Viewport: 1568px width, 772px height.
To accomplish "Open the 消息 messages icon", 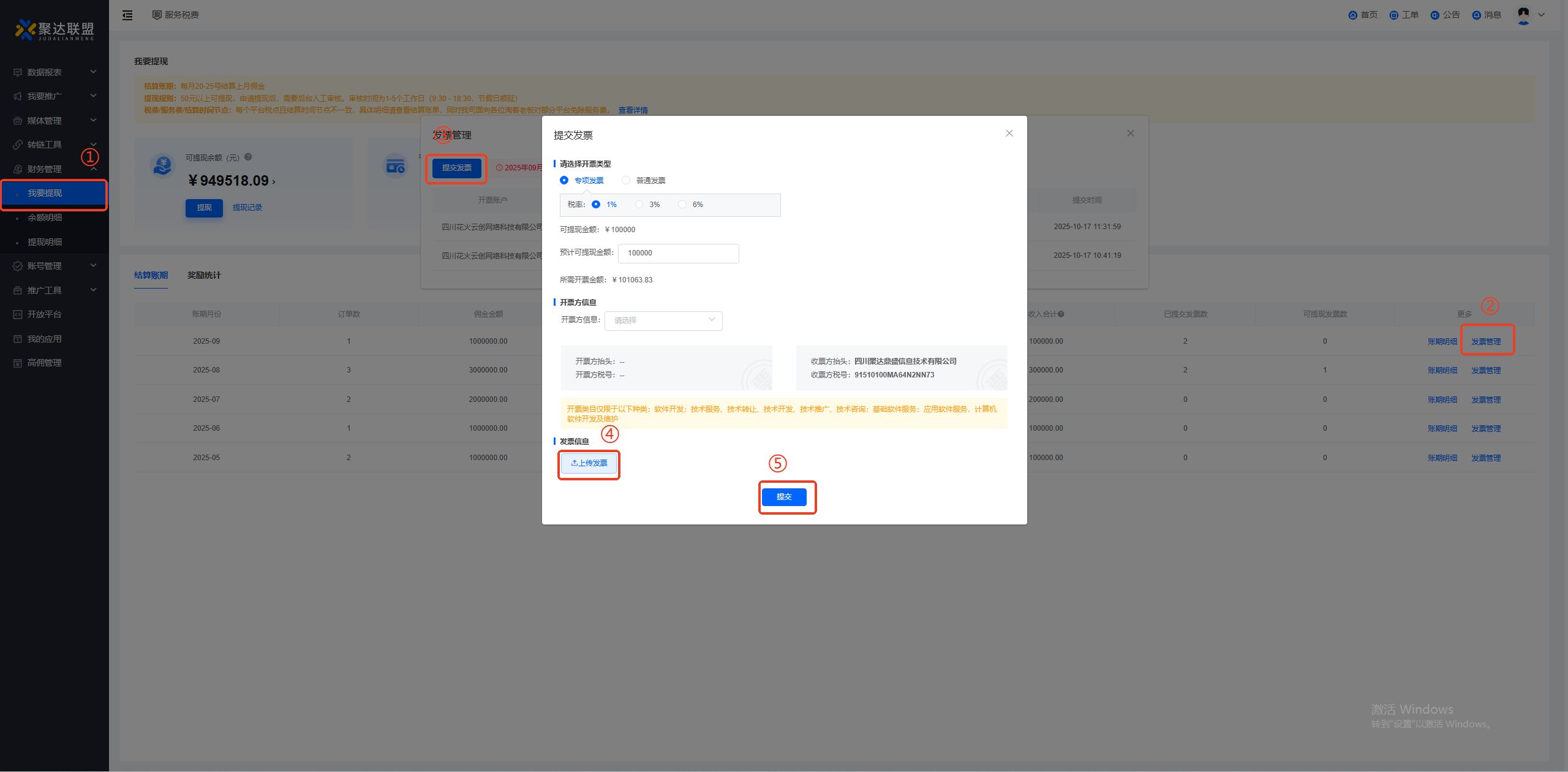I will pos(1476,15).
